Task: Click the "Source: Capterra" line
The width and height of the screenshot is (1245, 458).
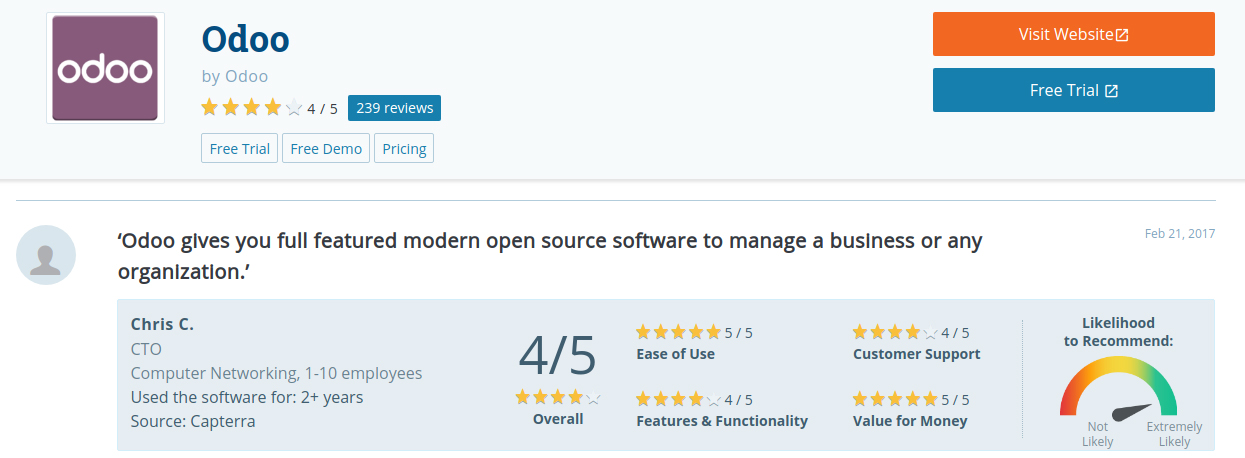Action: pos(193,421)
